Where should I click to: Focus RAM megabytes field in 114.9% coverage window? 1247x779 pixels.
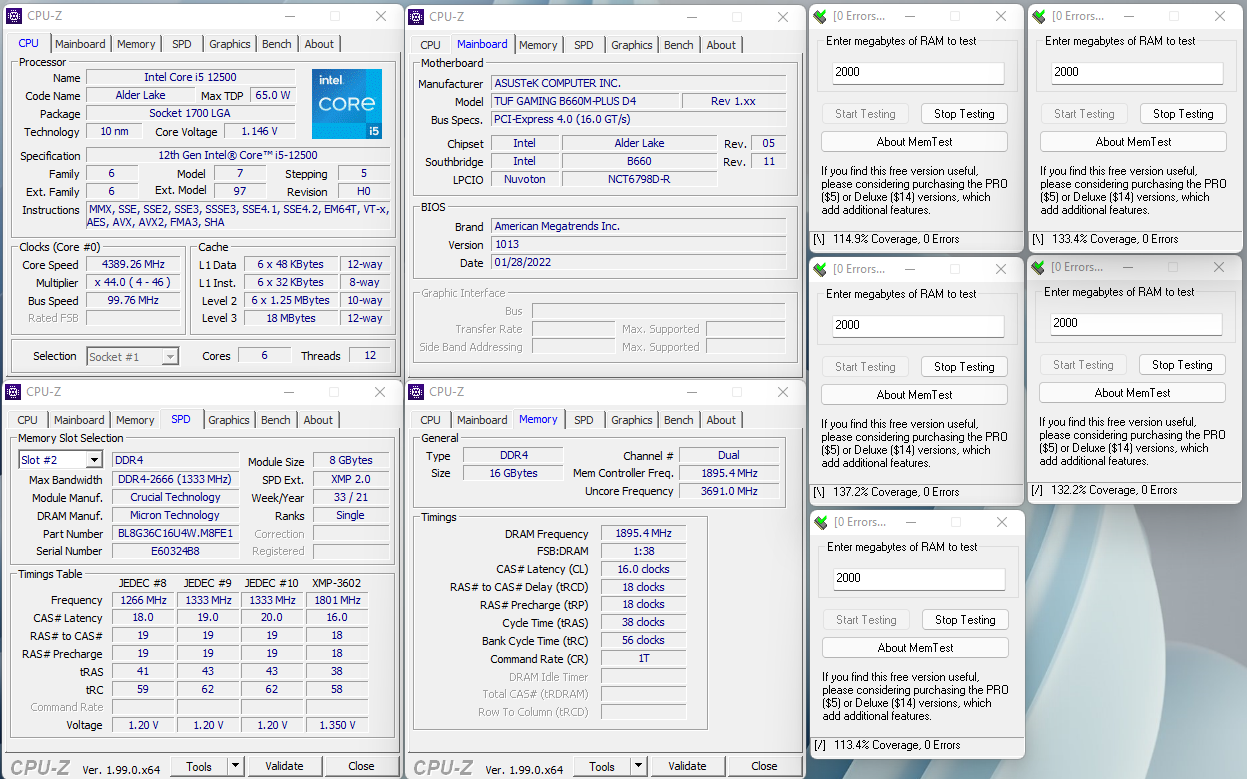918,72
